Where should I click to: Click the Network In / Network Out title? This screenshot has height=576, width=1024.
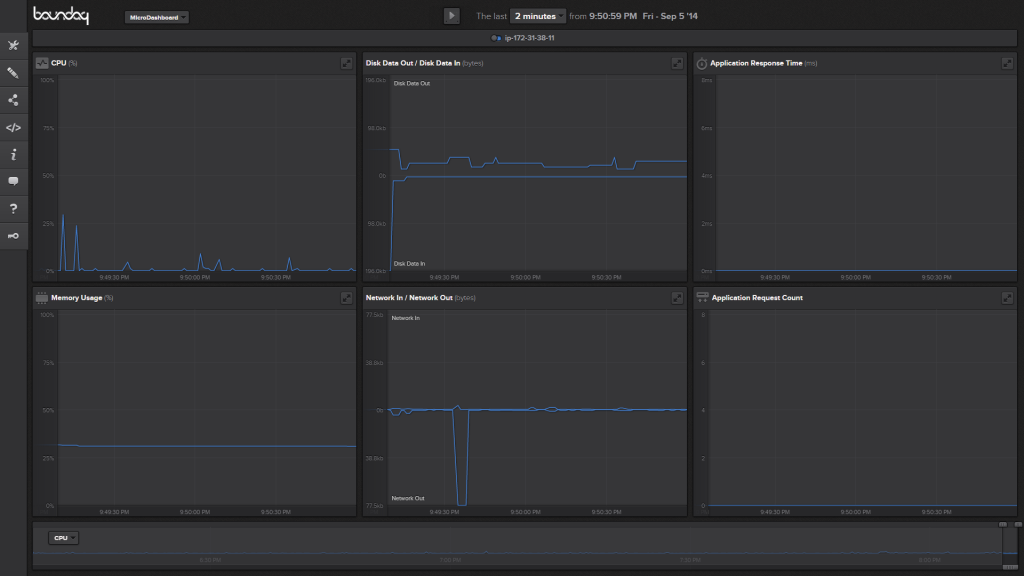pyautogui.click(x=409, y=298)
